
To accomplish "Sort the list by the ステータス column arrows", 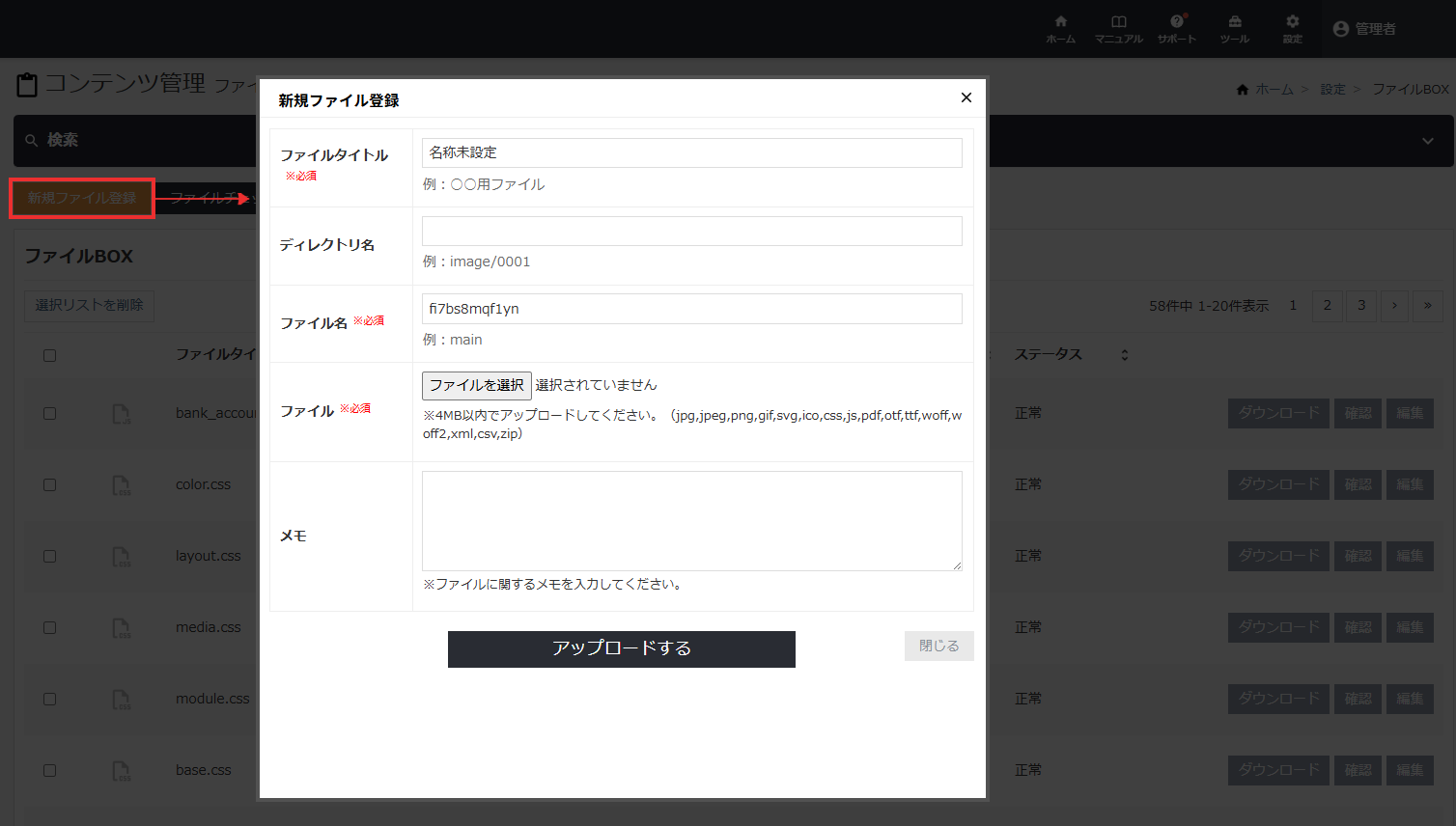I will pos(1123,354).
